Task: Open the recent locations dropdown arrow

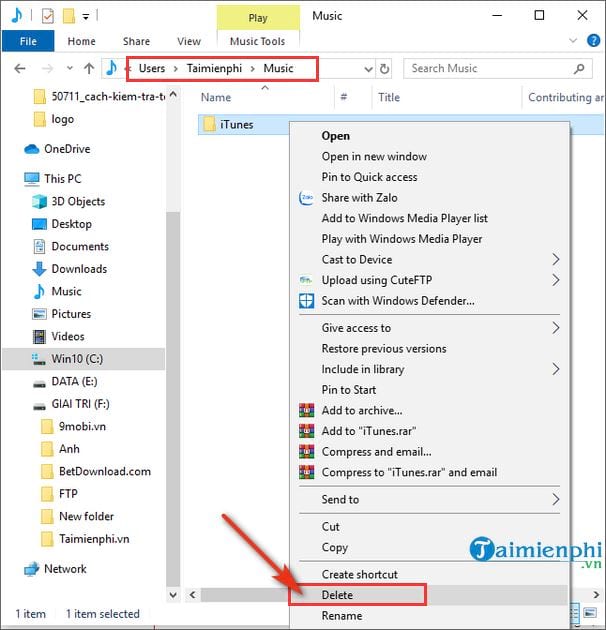Action: [70, 68]
